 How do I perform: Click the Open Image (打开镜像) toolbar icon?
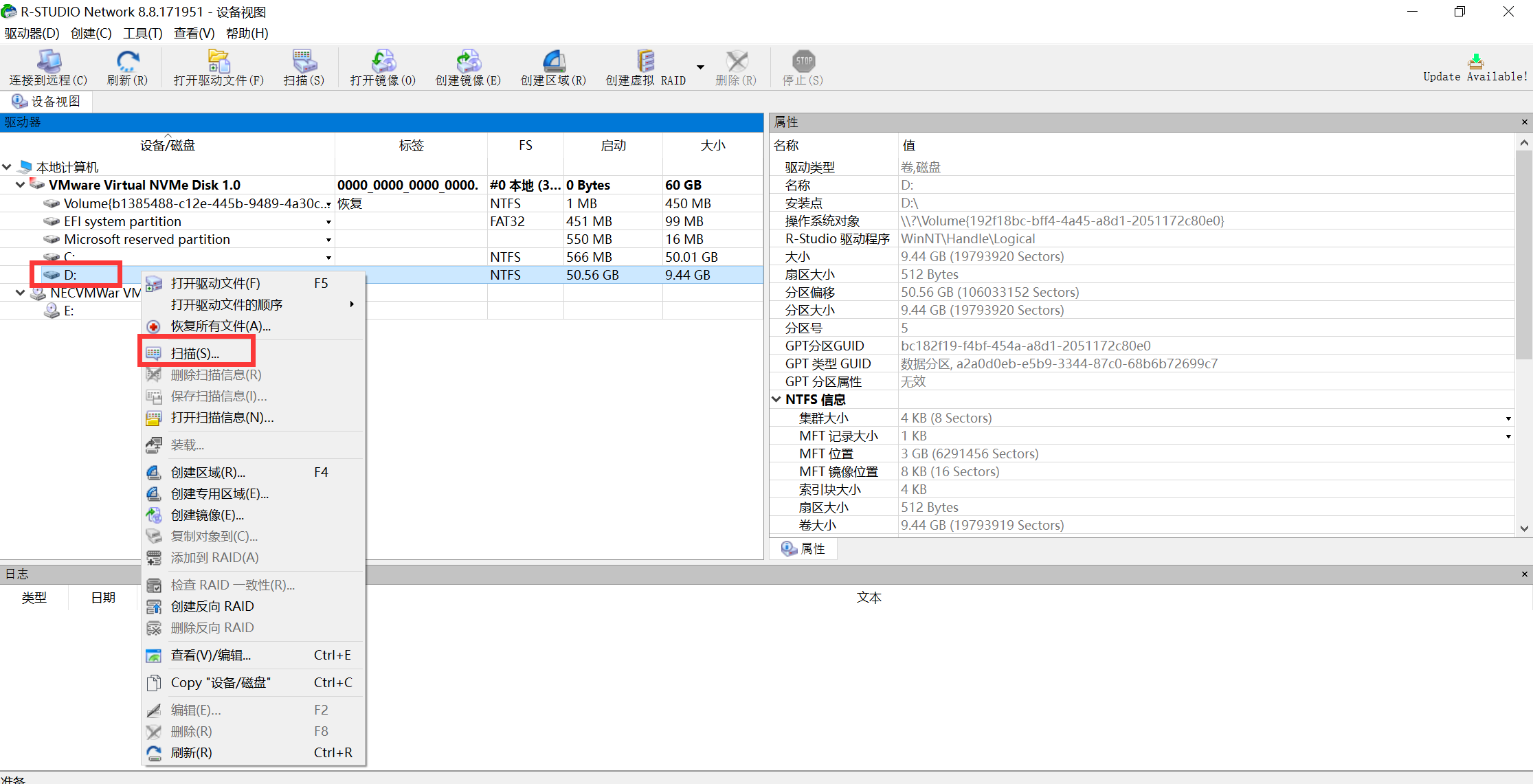tap(383, 67)
